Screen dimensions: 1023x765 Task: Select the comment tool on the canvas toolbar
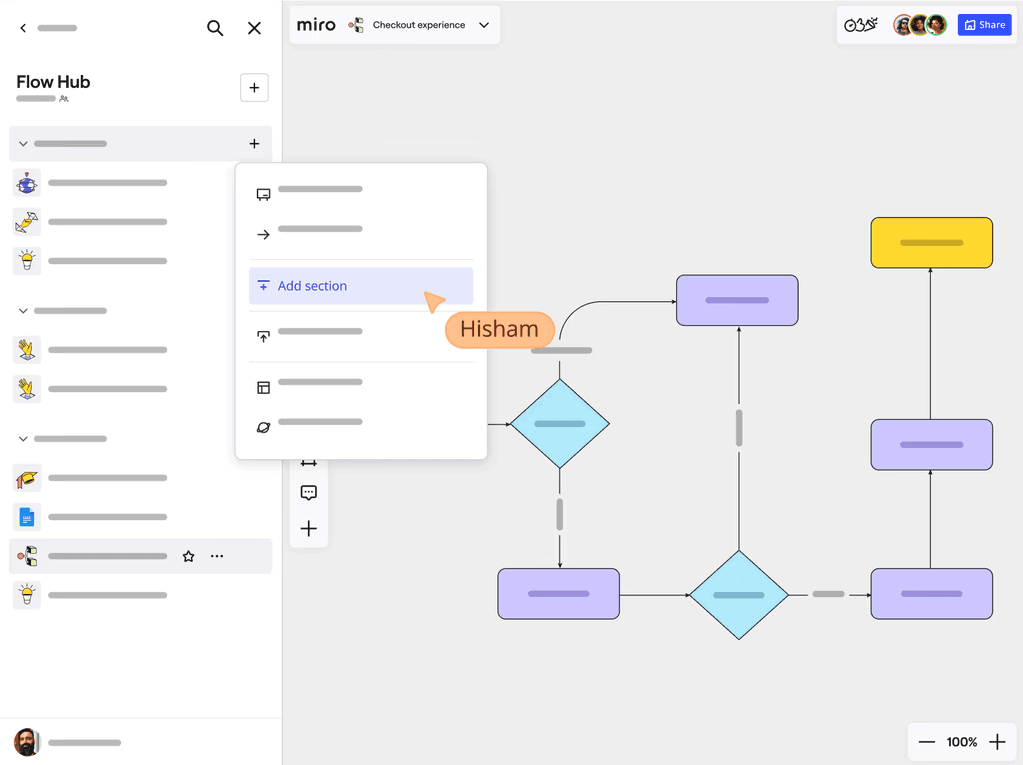[308, 492]
